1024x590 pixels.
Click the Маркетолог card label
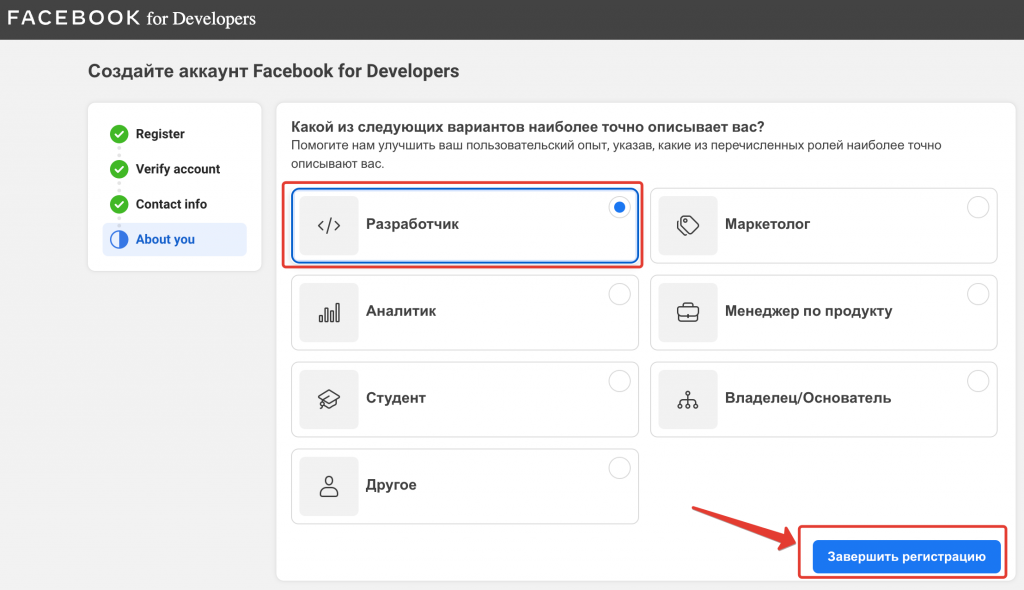(767, 224)
